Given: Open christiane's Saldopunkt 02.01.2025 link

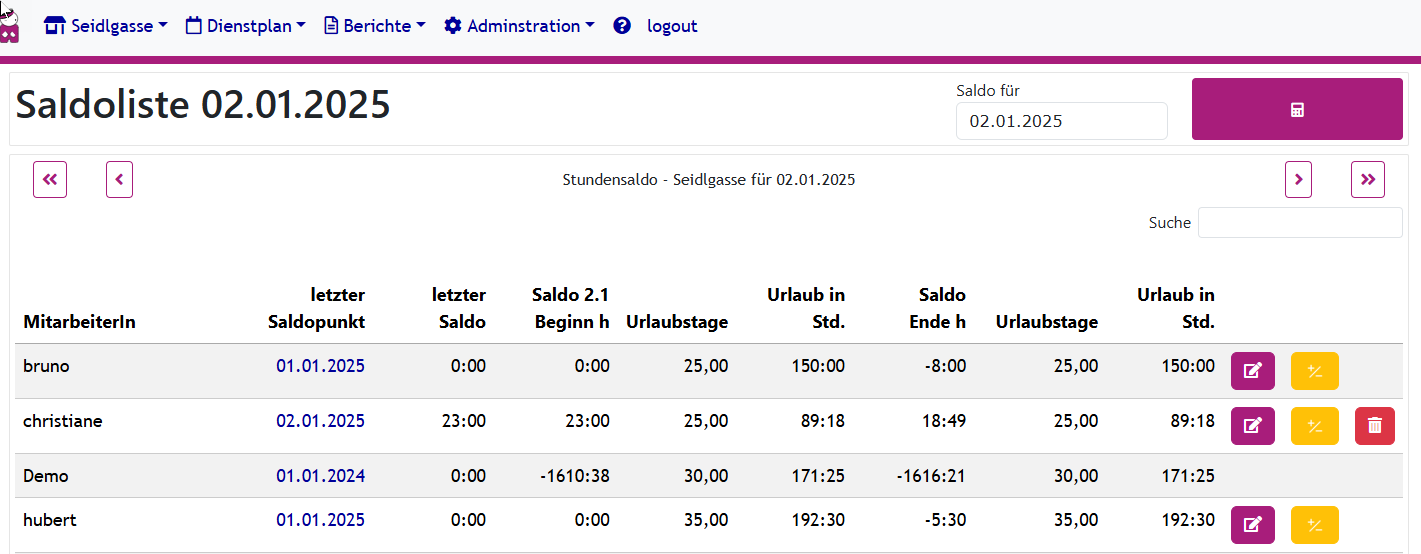Looking at the screenshot, I should tap(320, 421).
